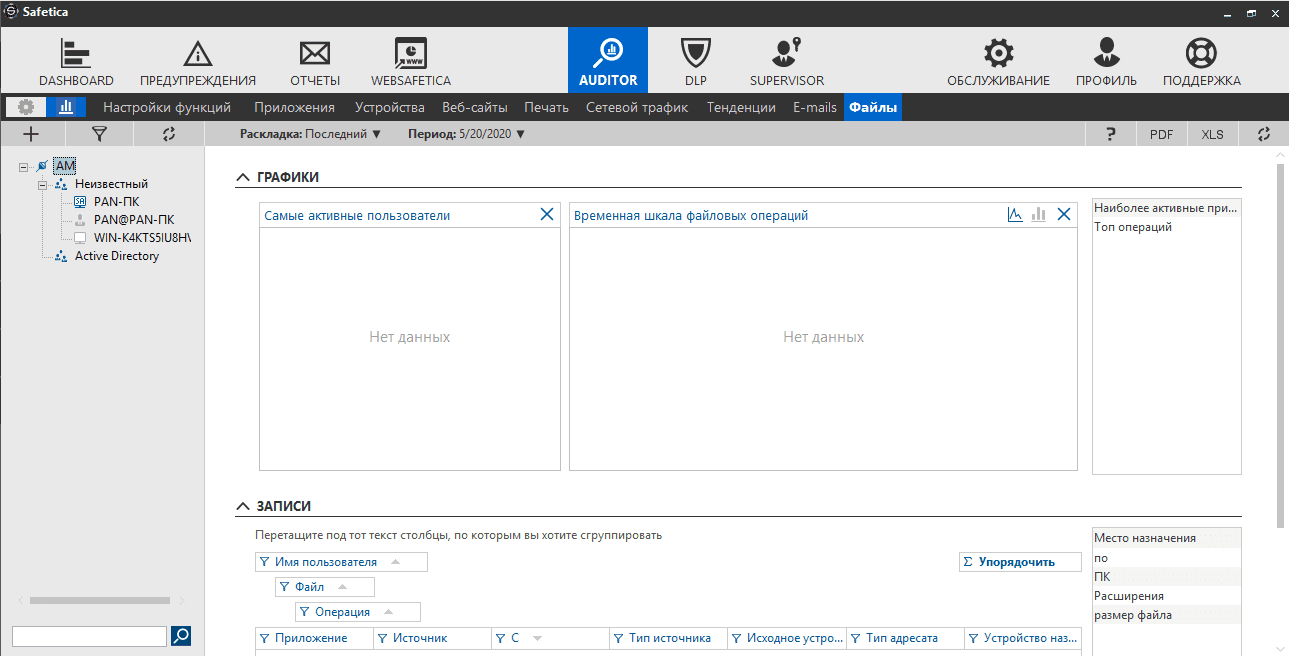Open the Период date dropdown
Screen dimensions: 1289x656
click(467, 134)
